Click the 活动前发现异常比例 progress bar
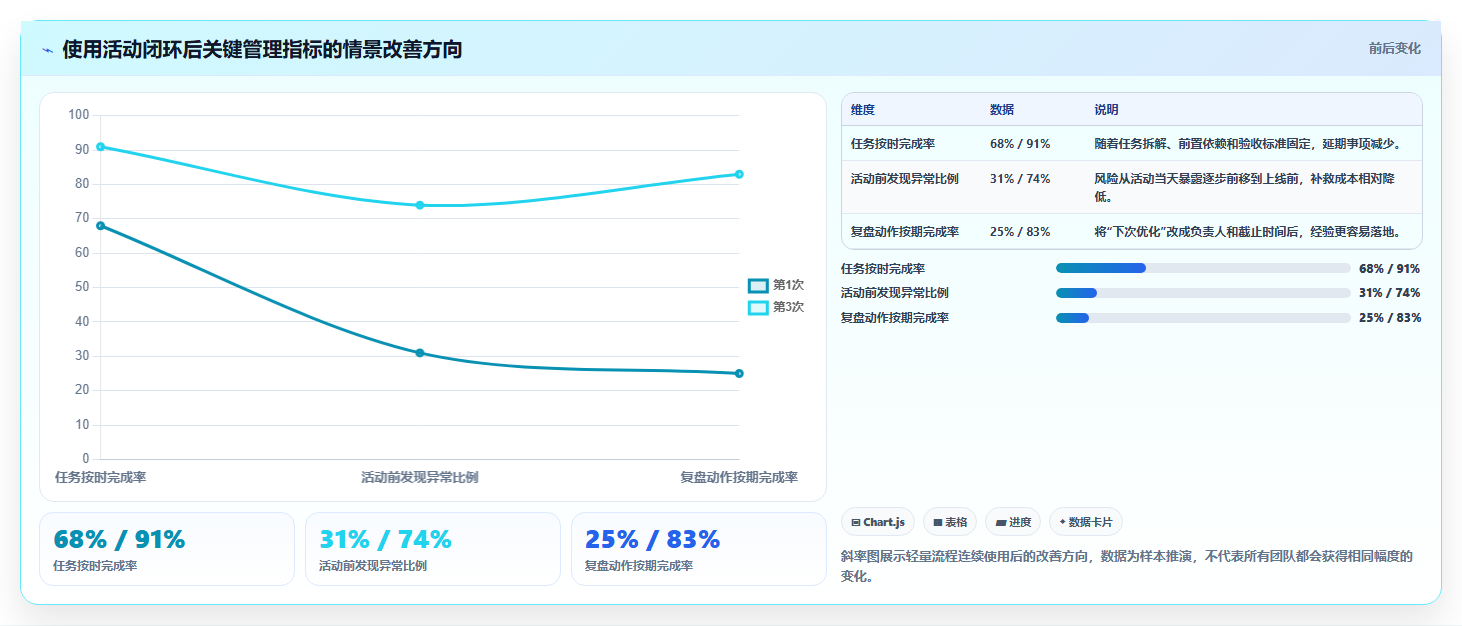The image size is (1462, 626). (1203, 293)
